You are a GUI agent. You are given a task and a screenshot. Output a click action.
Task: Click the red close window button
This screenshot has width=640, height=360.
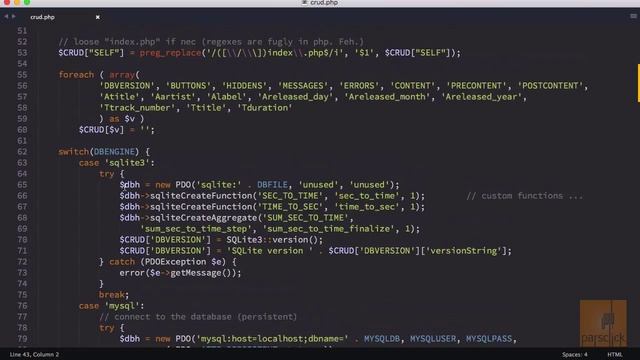(7, 2)
